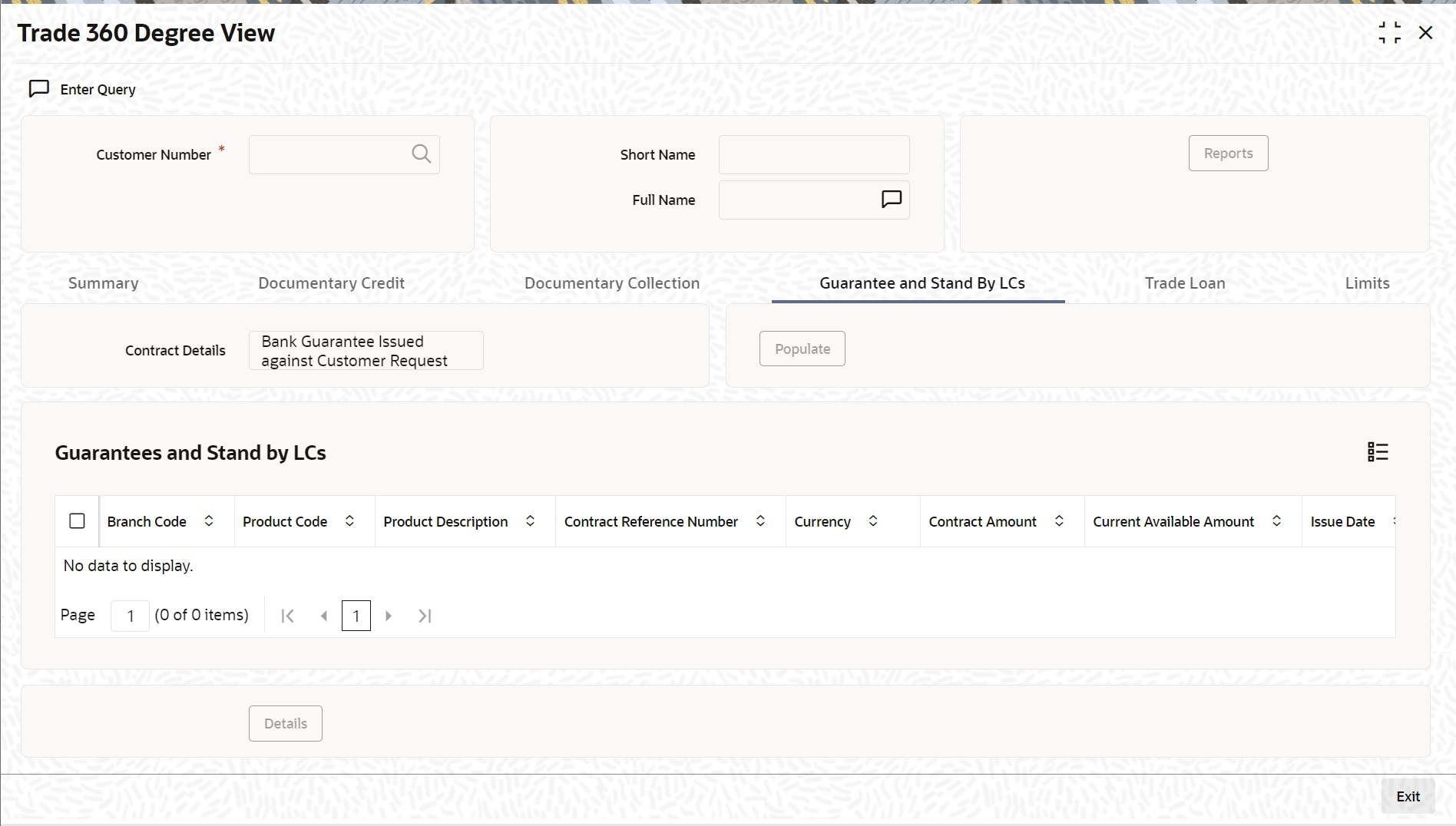
Task: Click the 'Guarantees and Stand by LCs' heading
Action: click(190, 453)
